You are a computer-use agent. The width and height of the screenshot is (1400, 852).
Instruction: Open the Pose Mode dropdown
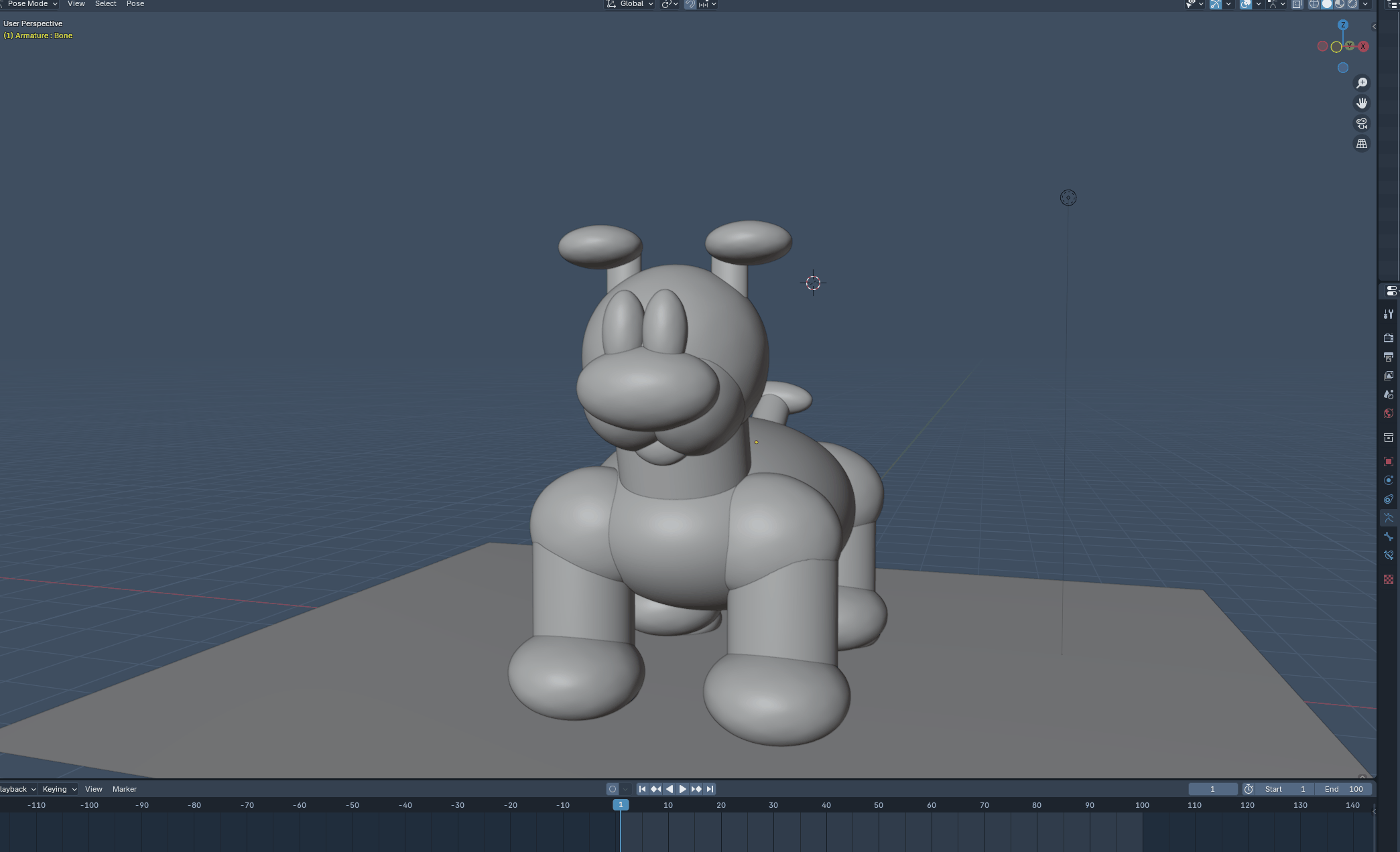[x=29, y=4]
